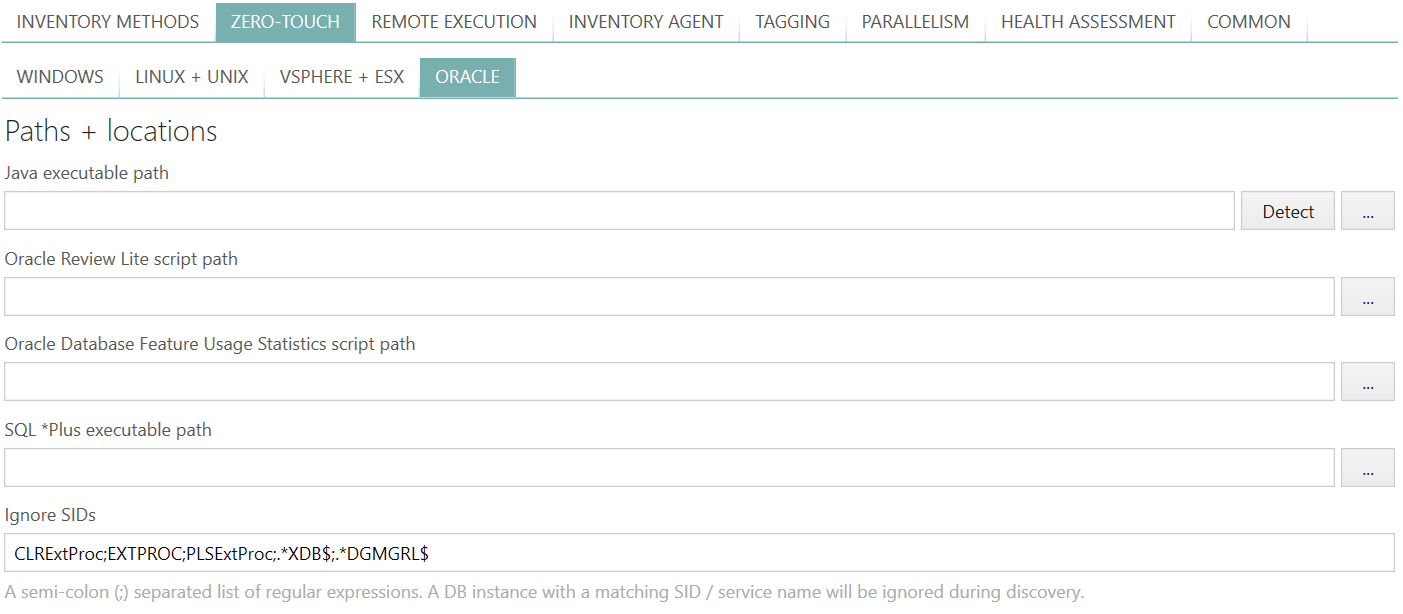Open the LINUX + UNIX sub-tab
The width and height of the screenshot is (1403, 614).
tap(191, 76)
